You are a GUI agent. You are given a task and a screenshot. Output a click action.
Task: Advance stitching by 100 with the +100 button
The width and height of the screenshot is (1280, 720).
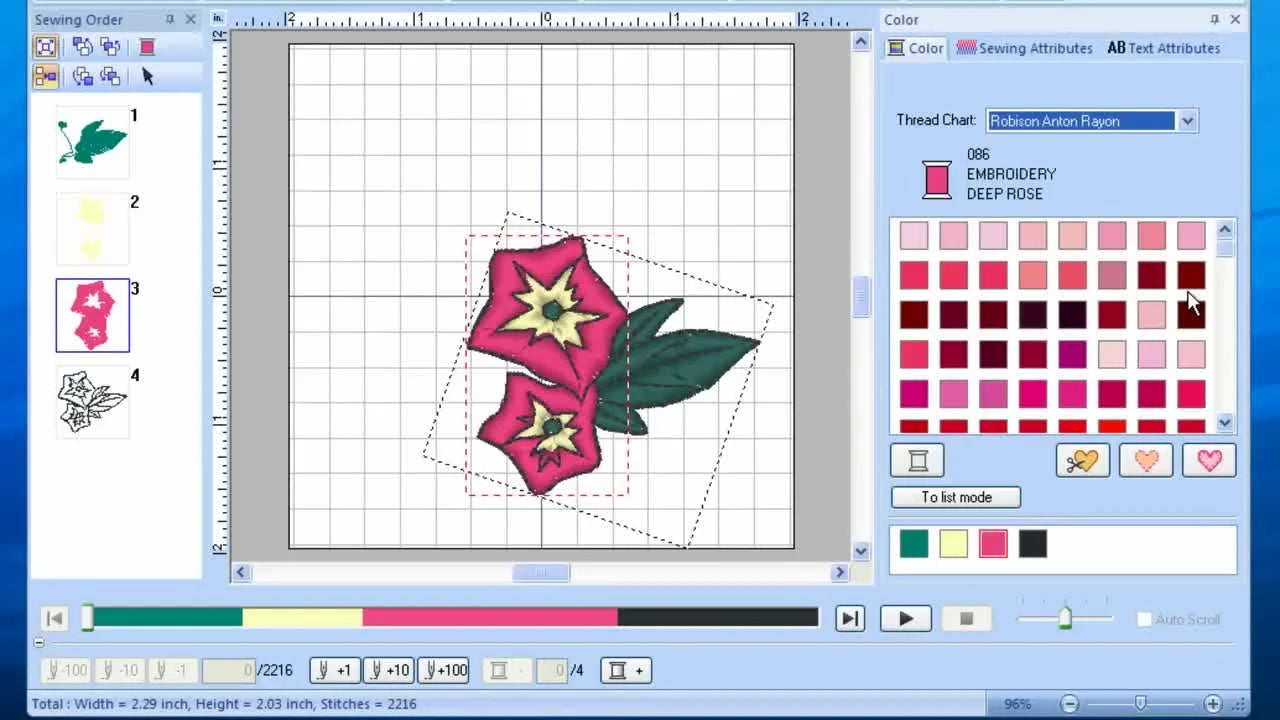443,670
